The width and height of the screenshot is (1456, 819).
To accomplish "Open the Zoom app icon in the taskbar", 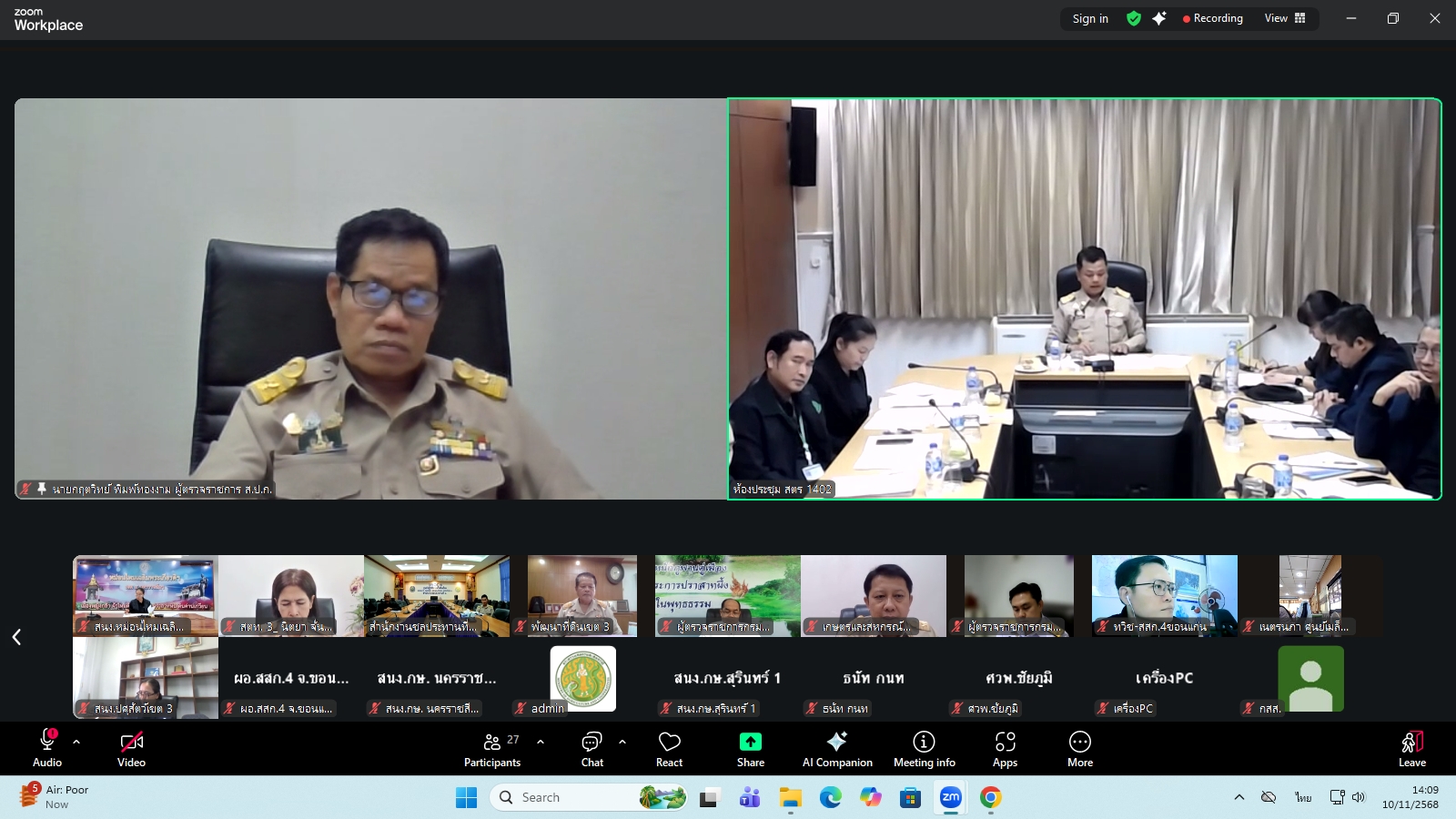I will 952,797.
